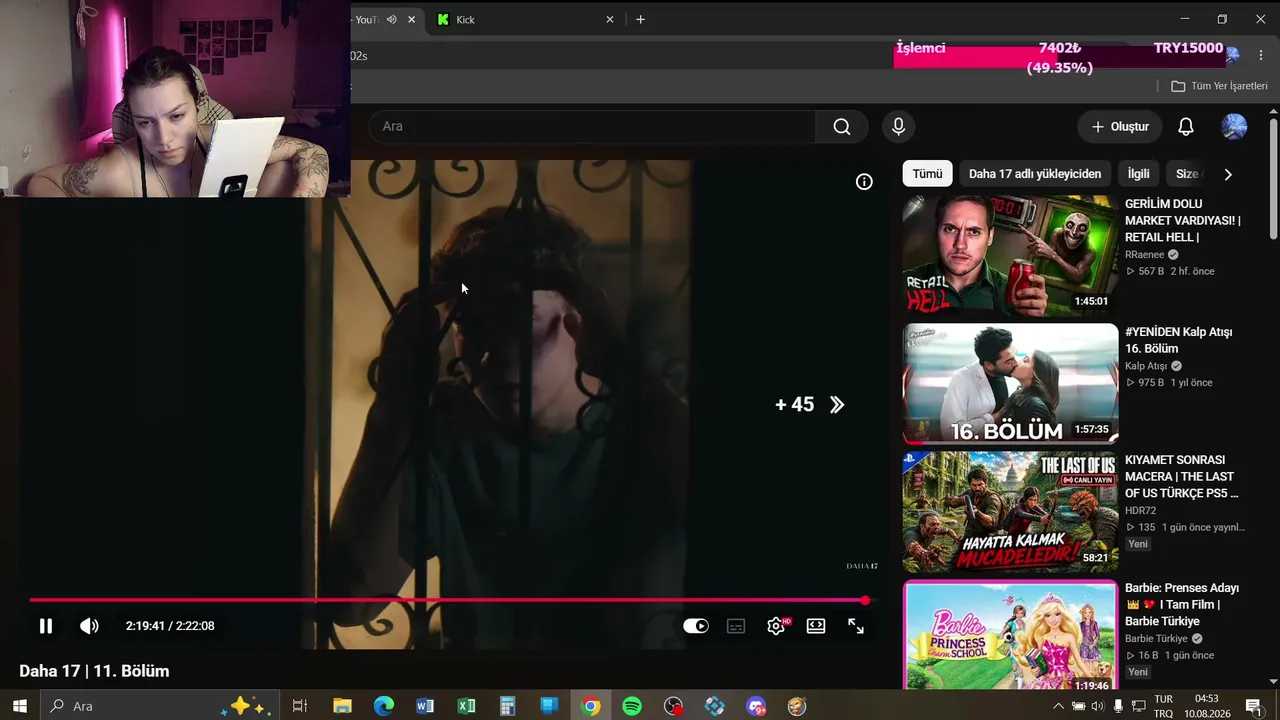
Task: Switch to the Kick browser tab
Action: click(x=524, y=20)
